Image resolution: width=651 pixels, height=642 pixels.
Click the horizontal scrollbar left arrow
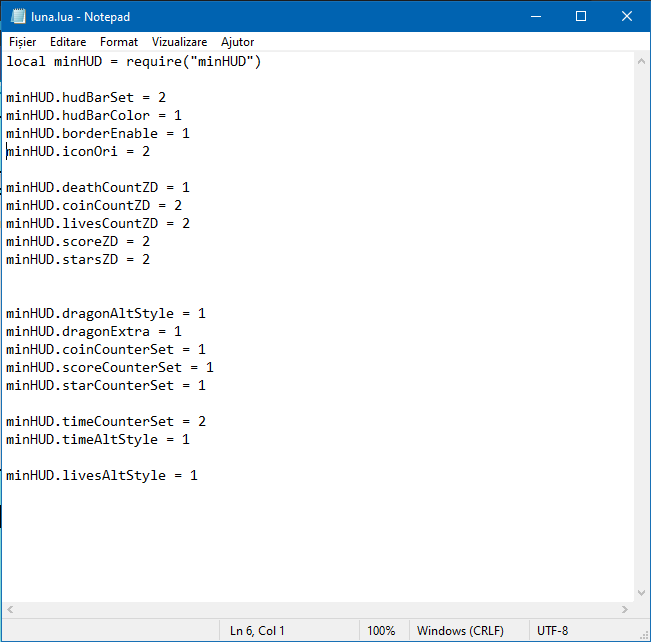click(10, 609)
